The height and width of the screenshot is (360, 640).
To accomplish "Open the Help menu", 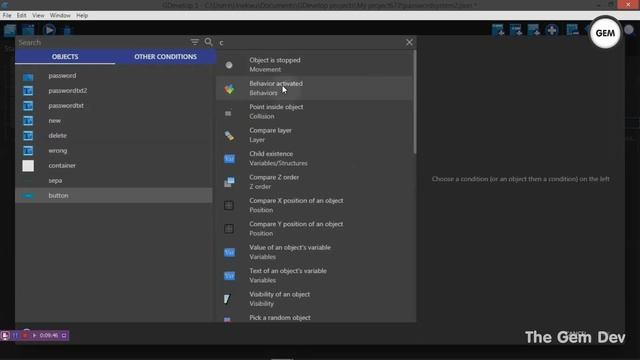I will pos(82,16).
